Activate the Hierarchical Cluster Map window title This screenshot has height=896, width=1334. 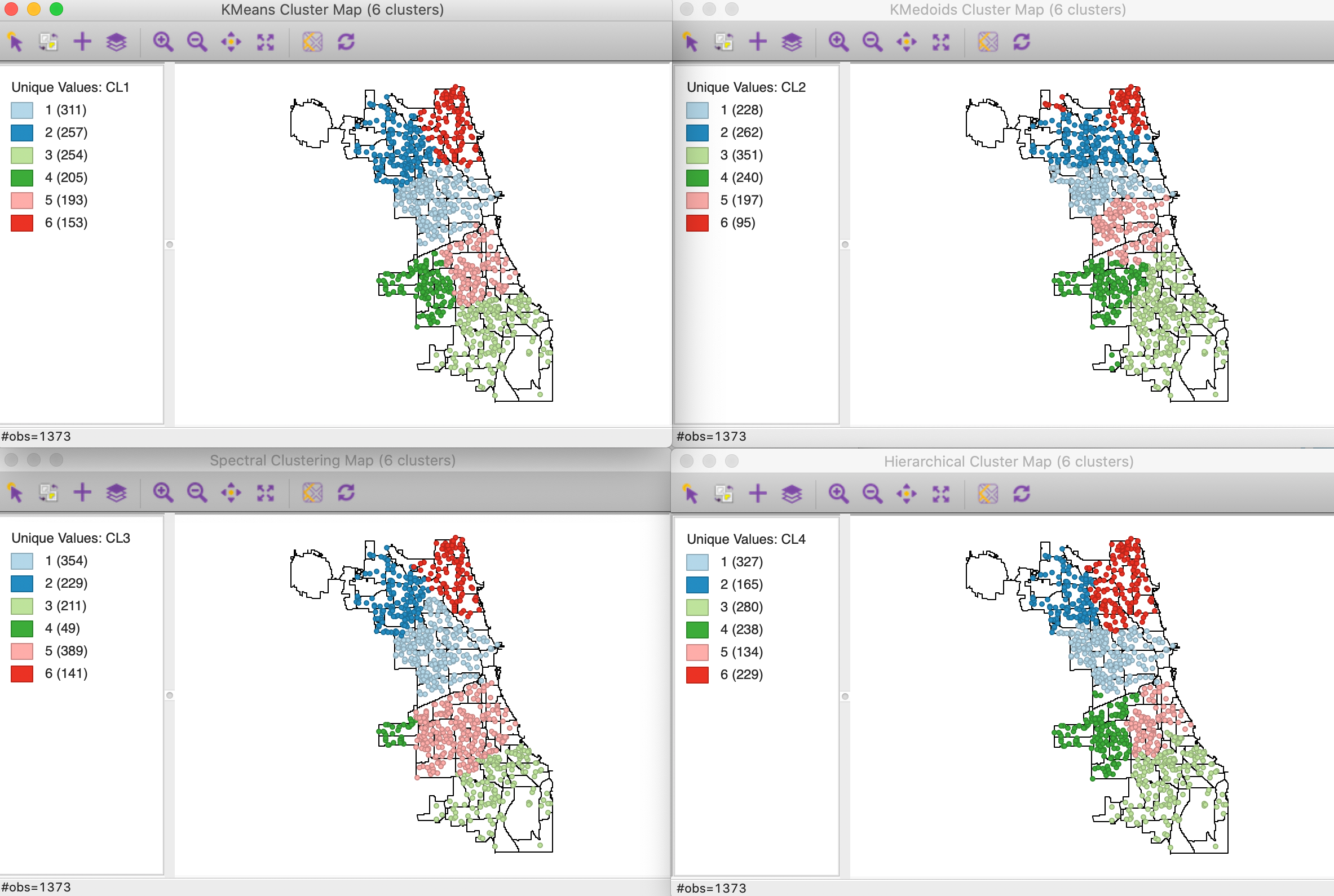pos(1008,461)
